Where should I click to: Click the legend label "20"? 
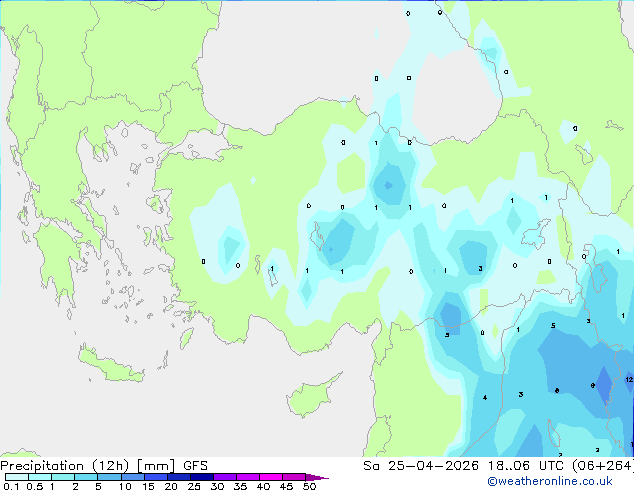coord(171,486)
